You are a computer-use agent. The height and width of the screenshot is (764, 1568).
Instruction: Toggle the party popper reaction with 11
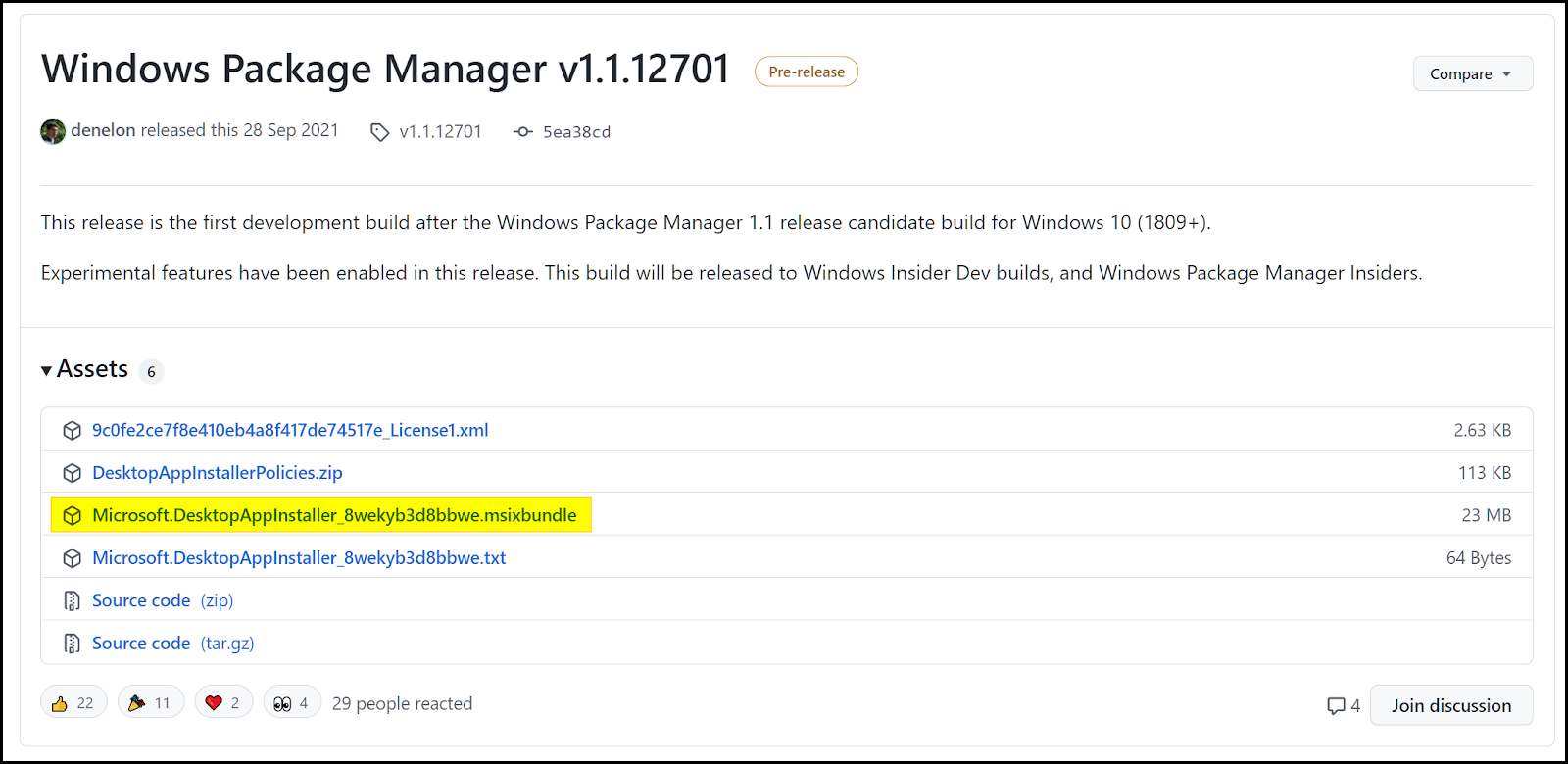coord(150,702)
